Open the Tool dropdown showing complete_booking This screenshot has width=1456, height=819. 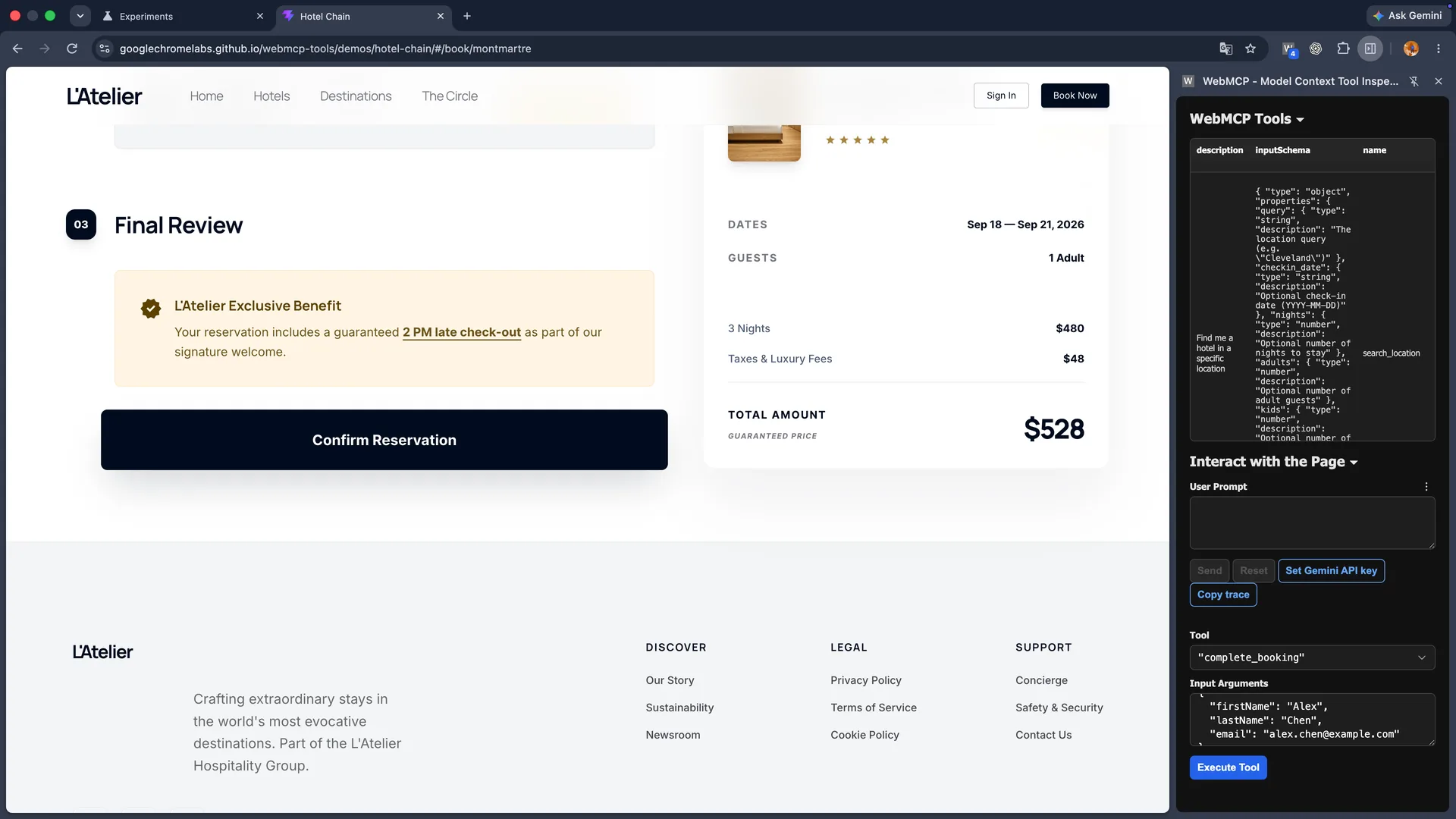pos(1312,657)
